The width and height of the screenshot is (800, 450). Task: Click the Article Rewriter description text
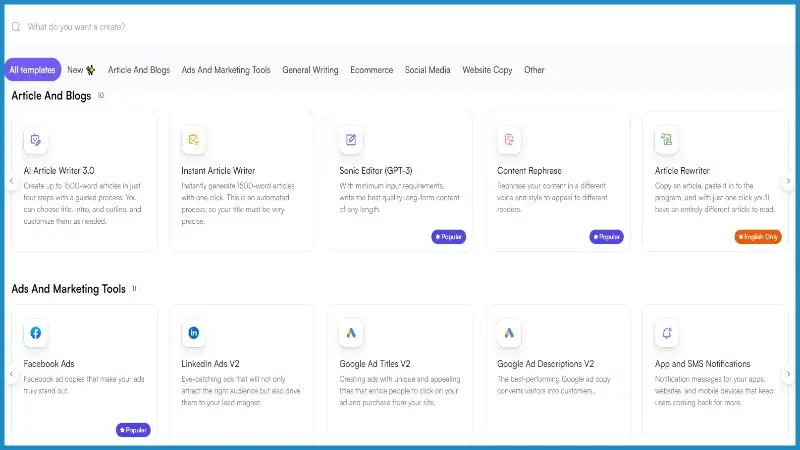pyautogui.click(x=715, y=197)
